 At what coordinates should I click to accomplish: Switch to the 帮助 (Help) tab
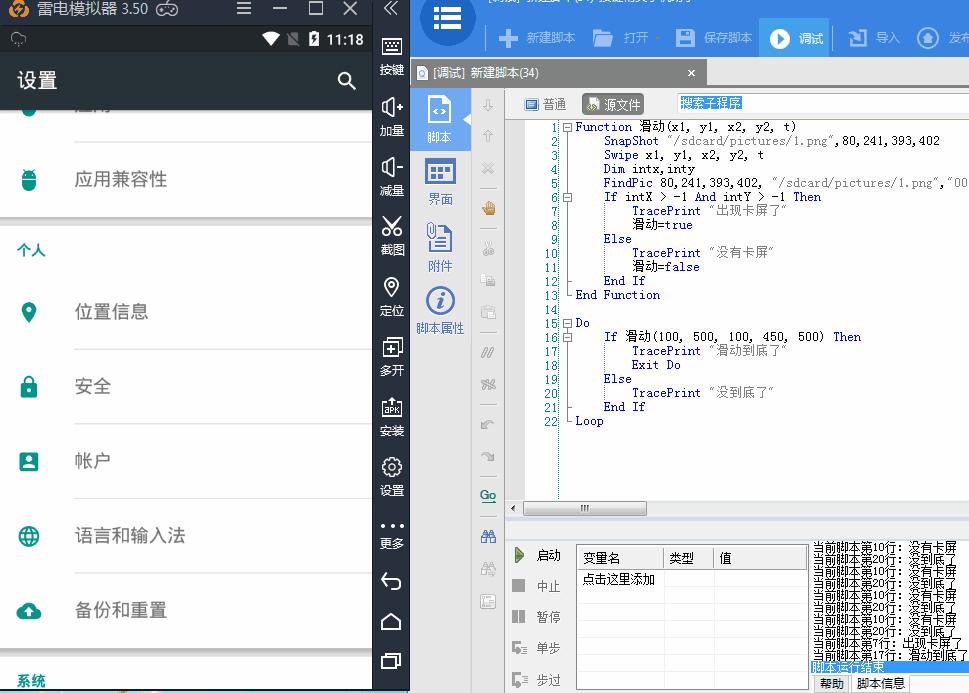(831, 684)
